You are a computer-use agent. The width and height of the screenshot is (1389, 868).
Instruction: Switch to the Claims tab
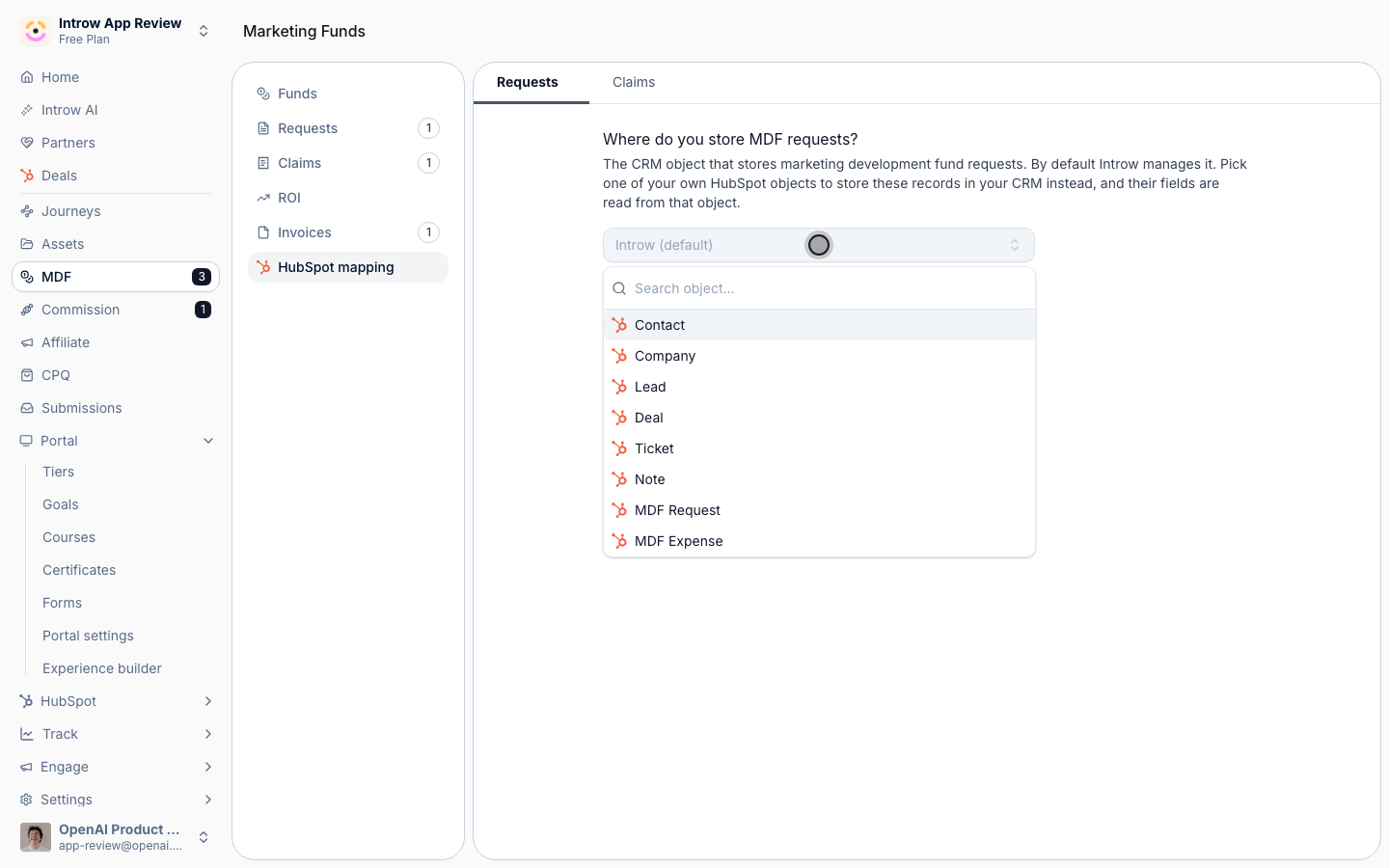(634, 82)
